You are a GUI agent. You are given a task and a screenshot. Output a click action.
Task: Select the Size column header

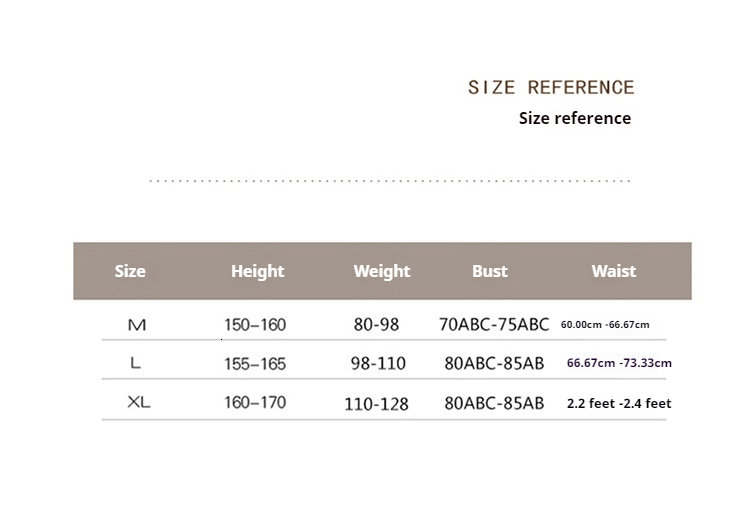[130, 271]
